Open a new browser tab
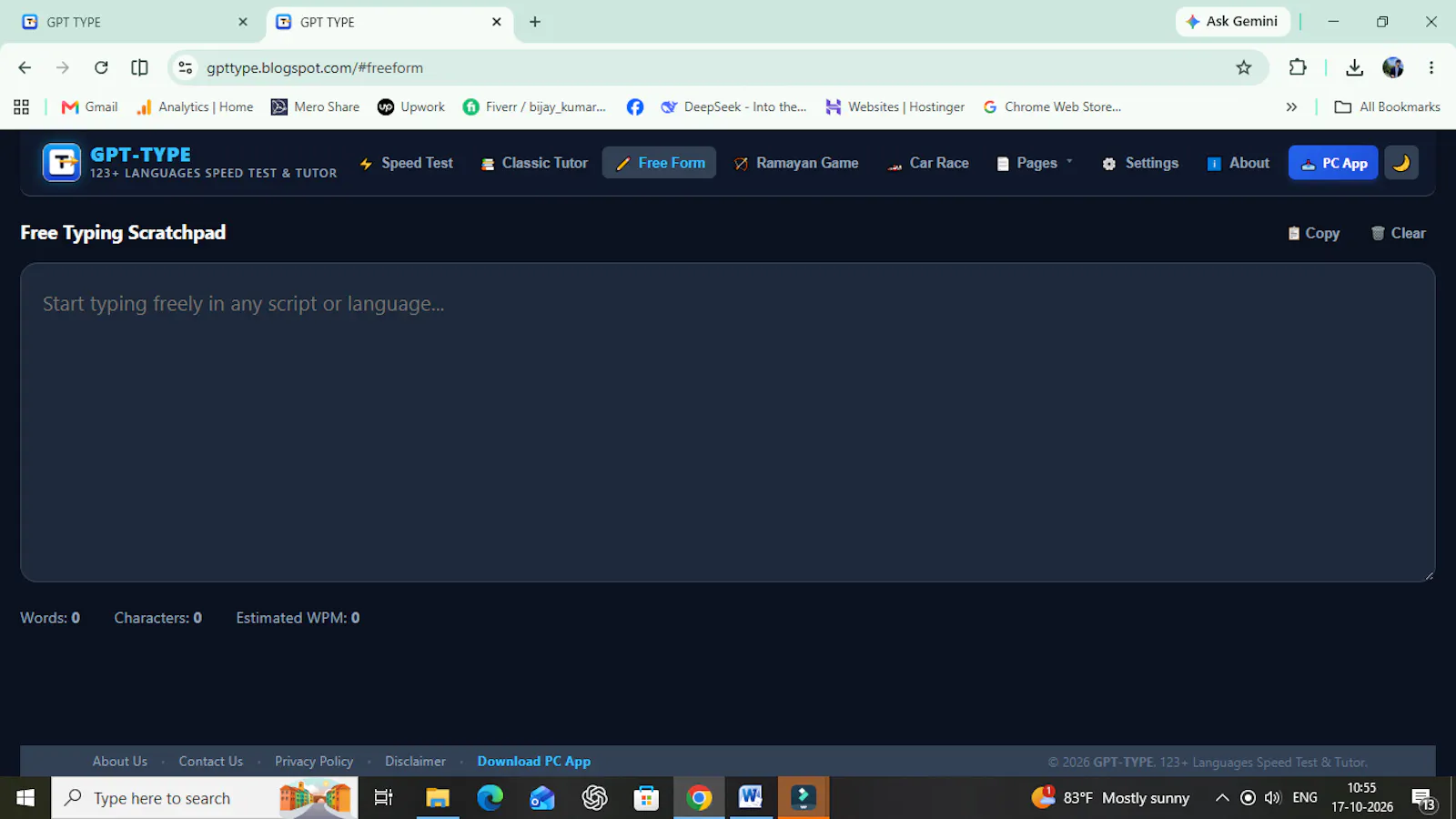 (535, 22)
